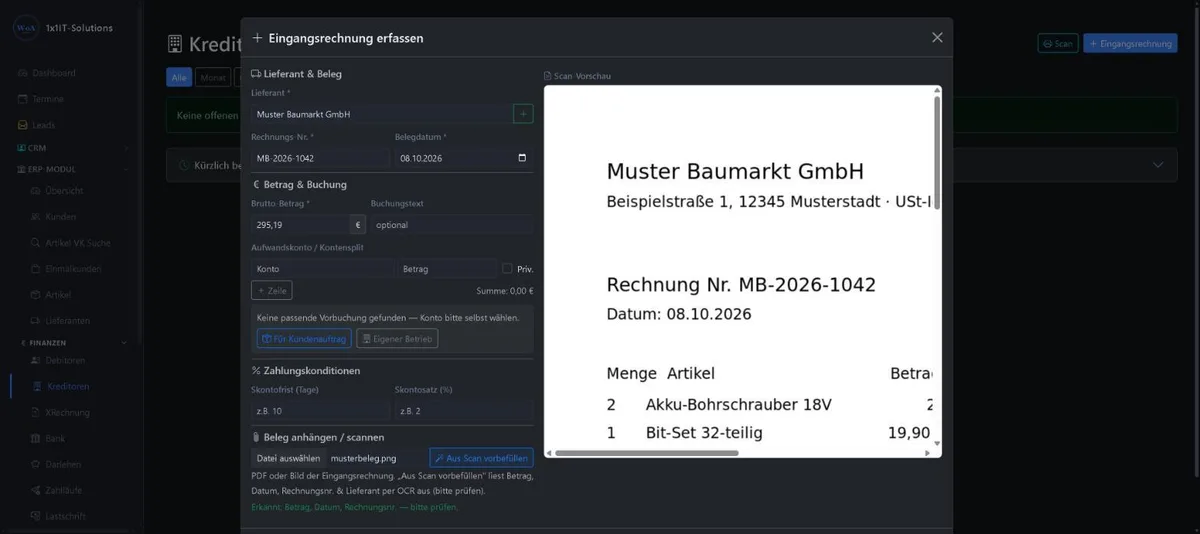Click the left arrow of the preview scrollbar
Screen dimensions: 1200x534
coord(549,453)
